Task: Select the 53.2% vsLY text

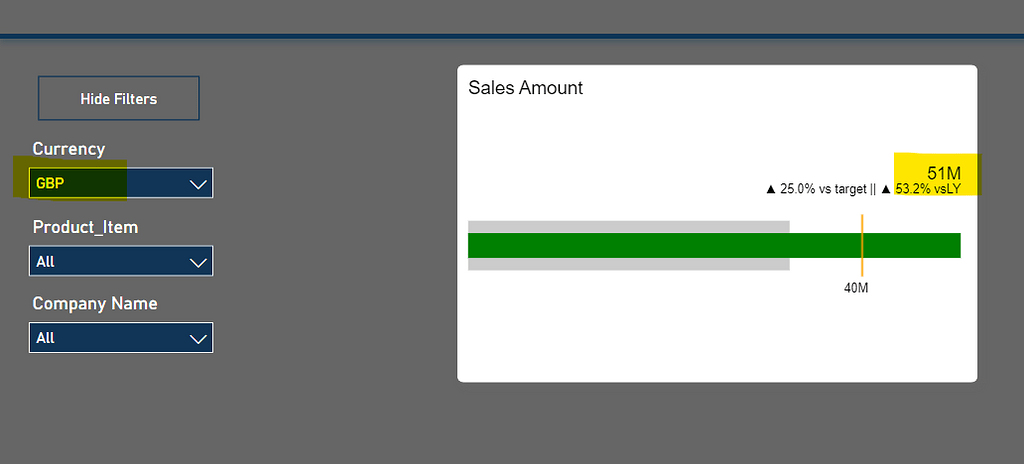Action: [x=934, y=188]
